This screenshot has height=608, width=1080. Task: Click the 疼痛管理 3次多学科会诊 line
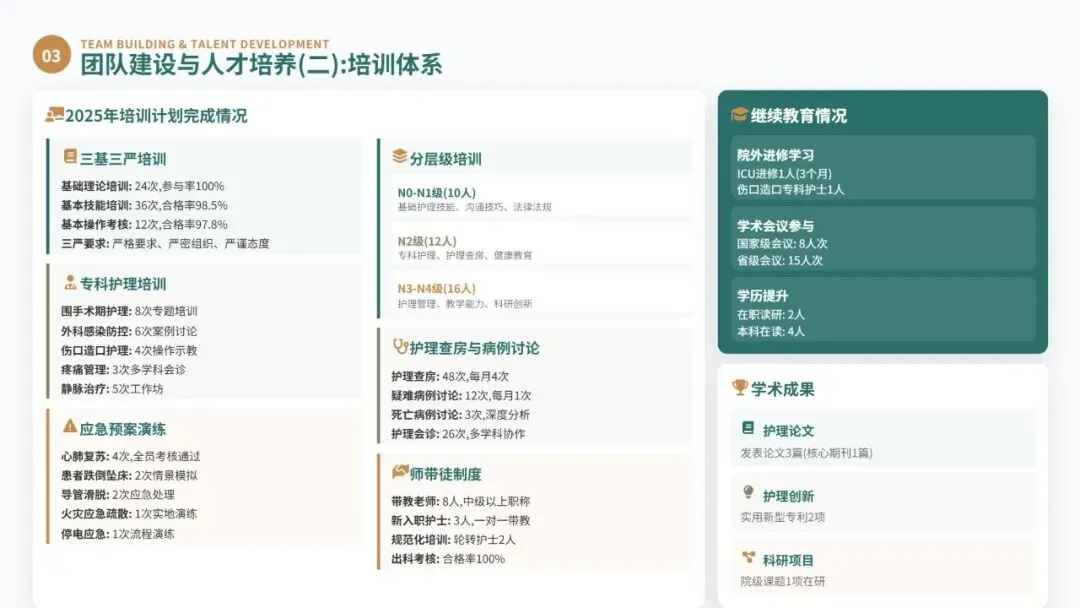pos(123,370)
